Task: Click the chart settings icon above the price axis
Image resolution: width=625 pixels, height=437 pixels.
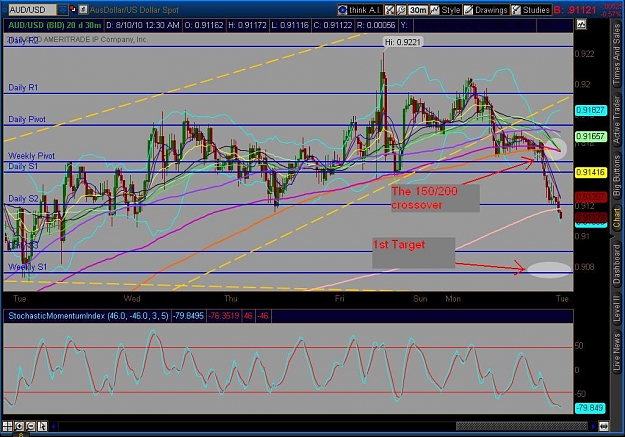Action: (x=581, y=25)
